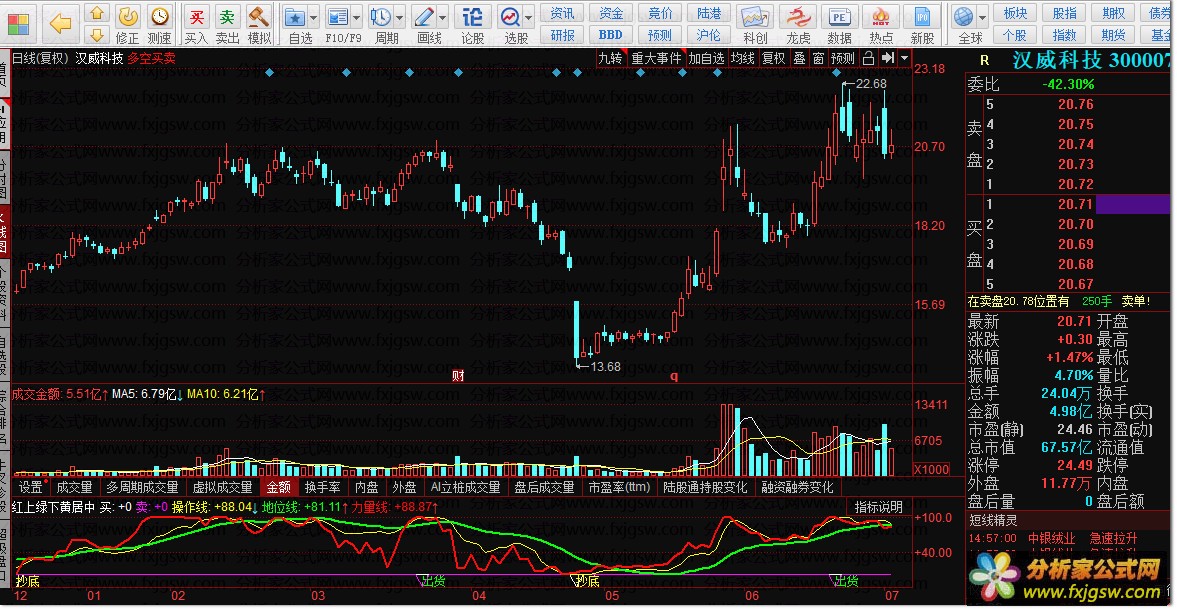1177x609 pixels.
Task: Switch to the 融资融券变化 tab
Action: tap(797, 487)
